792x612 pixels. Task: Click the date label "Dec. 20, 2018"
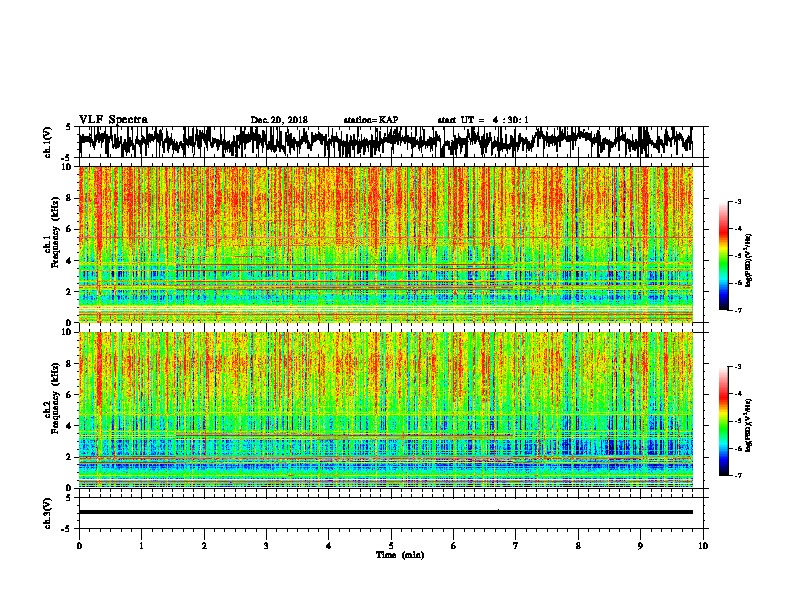(x=279, y=120)
